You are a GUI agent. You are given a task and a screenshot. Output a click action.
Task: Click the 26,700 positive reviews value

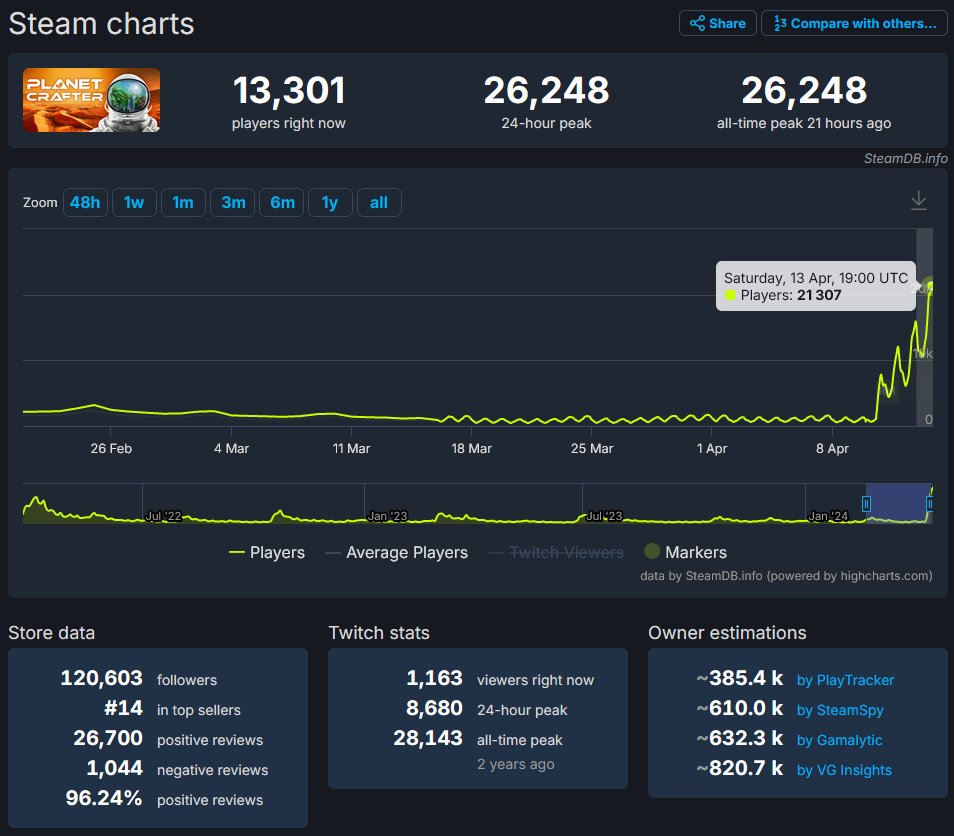108,739
